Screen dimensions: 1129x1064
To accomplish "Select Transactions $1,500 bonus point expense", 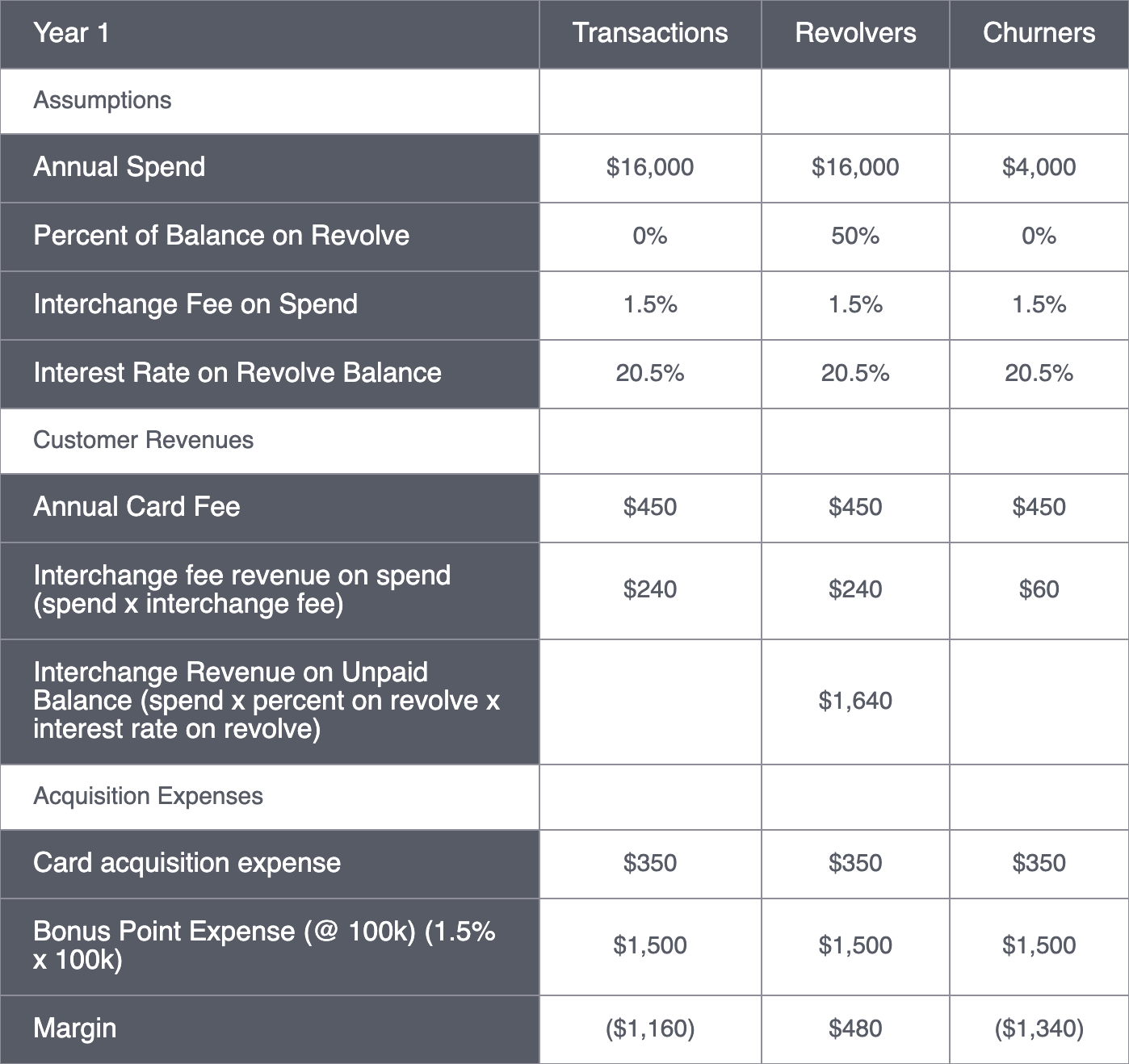I will pos(650,947).
